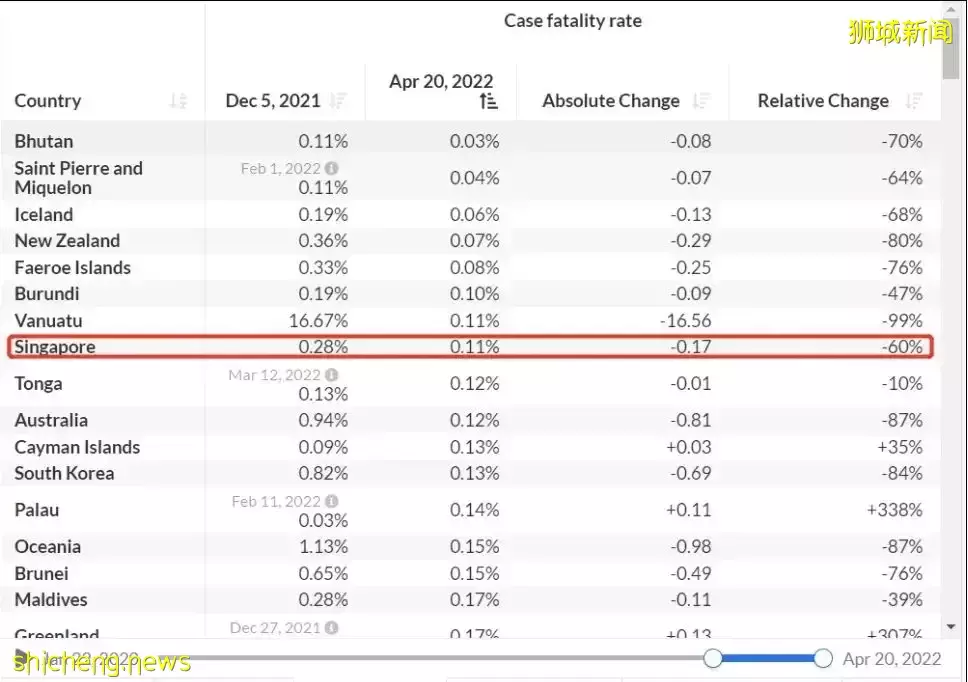Viewport: 968px width, 682px height.
Task: Click info icon beside Feb 11, 2022
Action: [331, 501]
